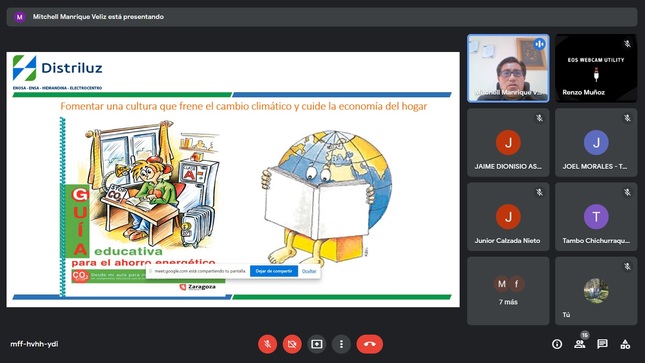Screen dimensions: 645x363
Task: Select Mitchell Manrique video tile
Action: click(x=508, y=68)
